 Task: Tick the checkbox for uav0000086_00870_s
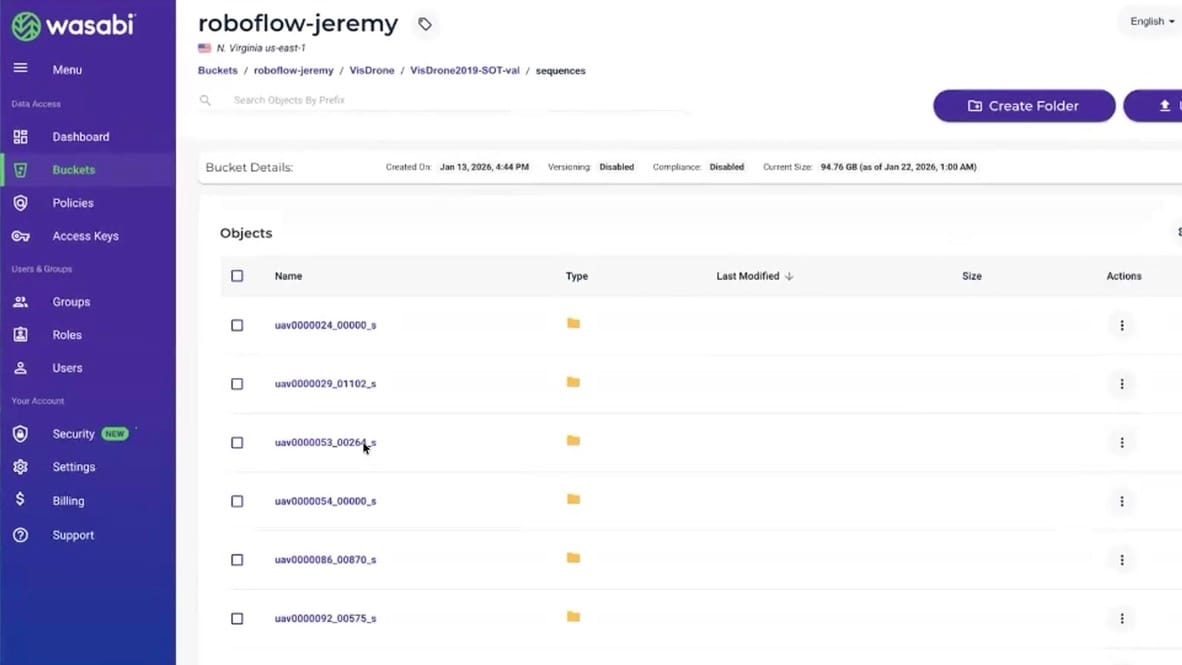pos(237,560)
